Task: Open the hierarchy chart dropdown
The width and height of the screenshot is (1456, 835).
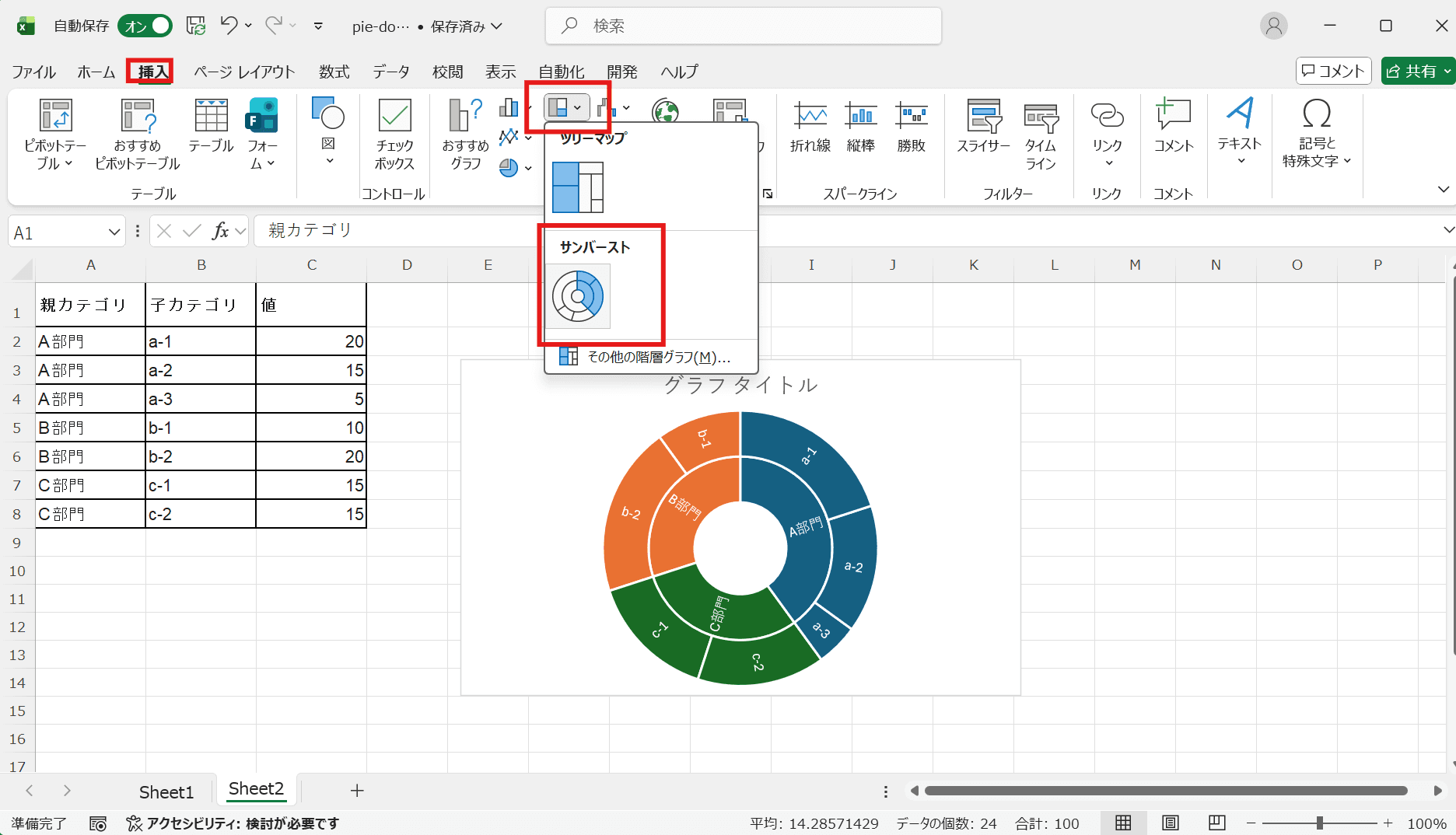Action: coord(565,107)
